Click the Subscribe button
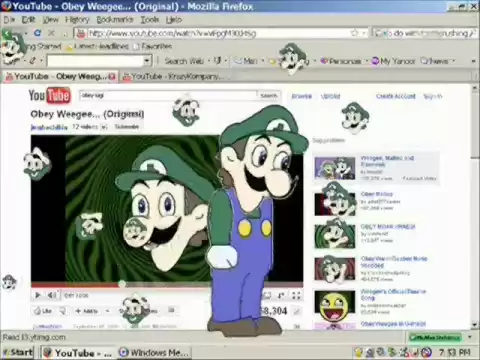Viewport: 480px width, 360px height. click(x=127, y=127)
